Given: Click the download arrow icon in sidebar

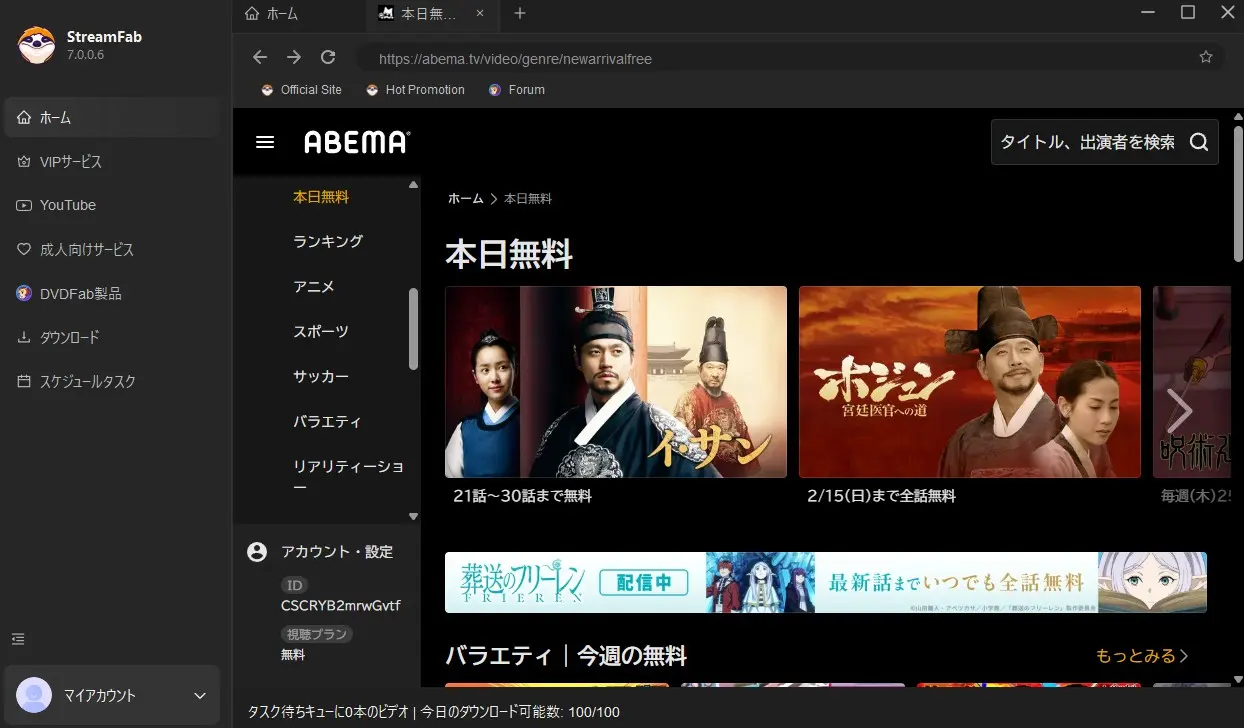Looking at the screenshot, I should coord(24,337).
